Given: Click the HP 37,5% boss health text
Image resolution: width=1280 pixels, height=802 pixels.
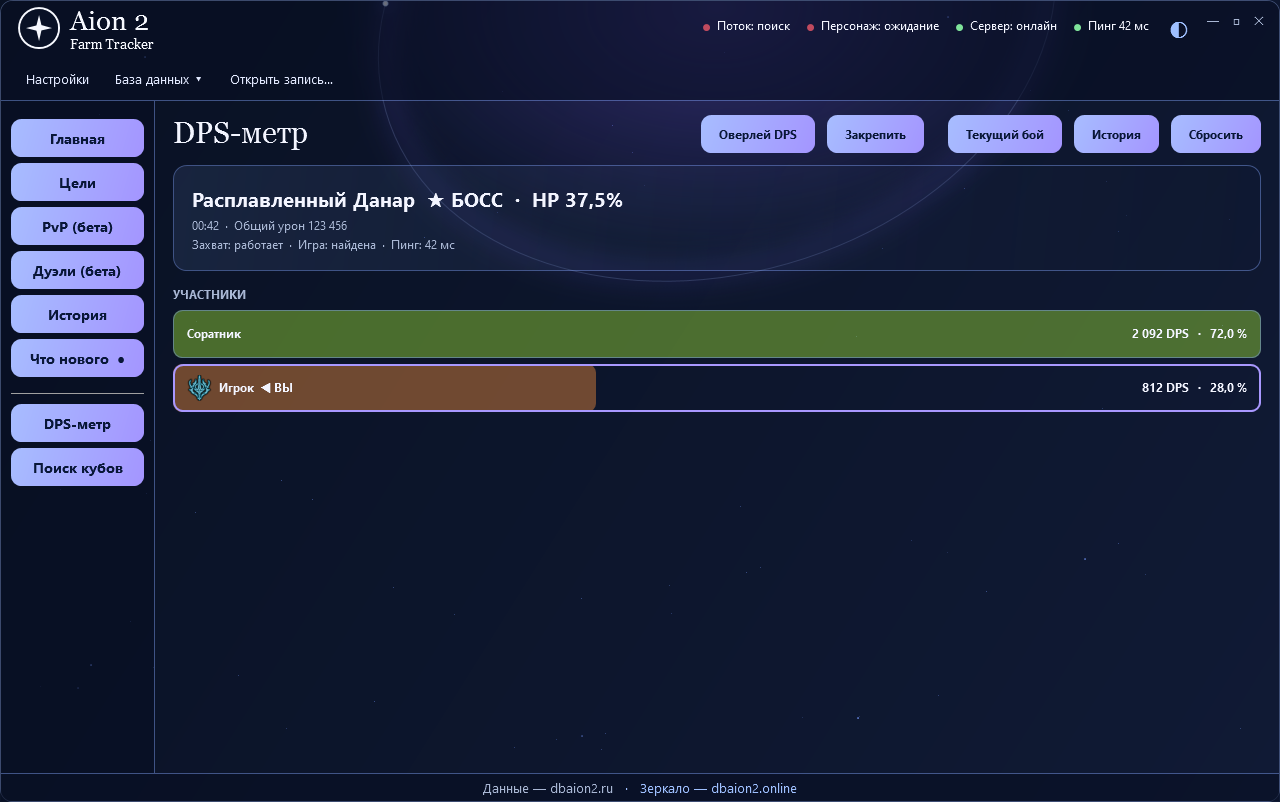Looking at the screenshot, I should tap(577, 201).
